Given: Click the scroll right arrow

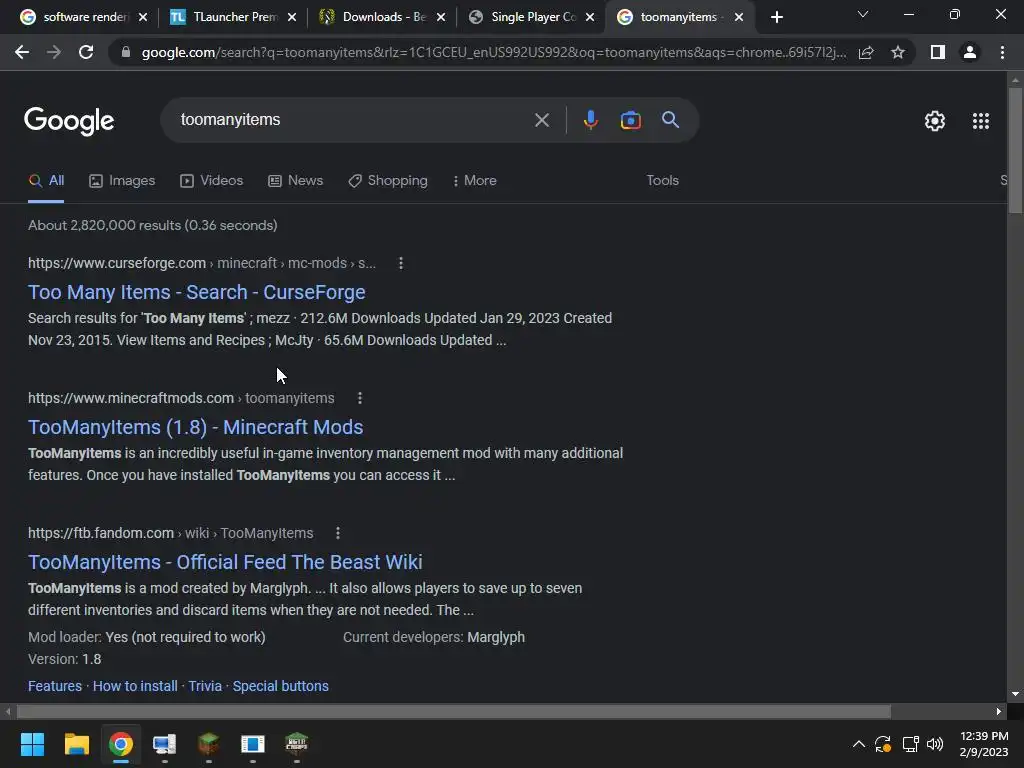Looking at the screenshot, I should [x=999, y=711].
